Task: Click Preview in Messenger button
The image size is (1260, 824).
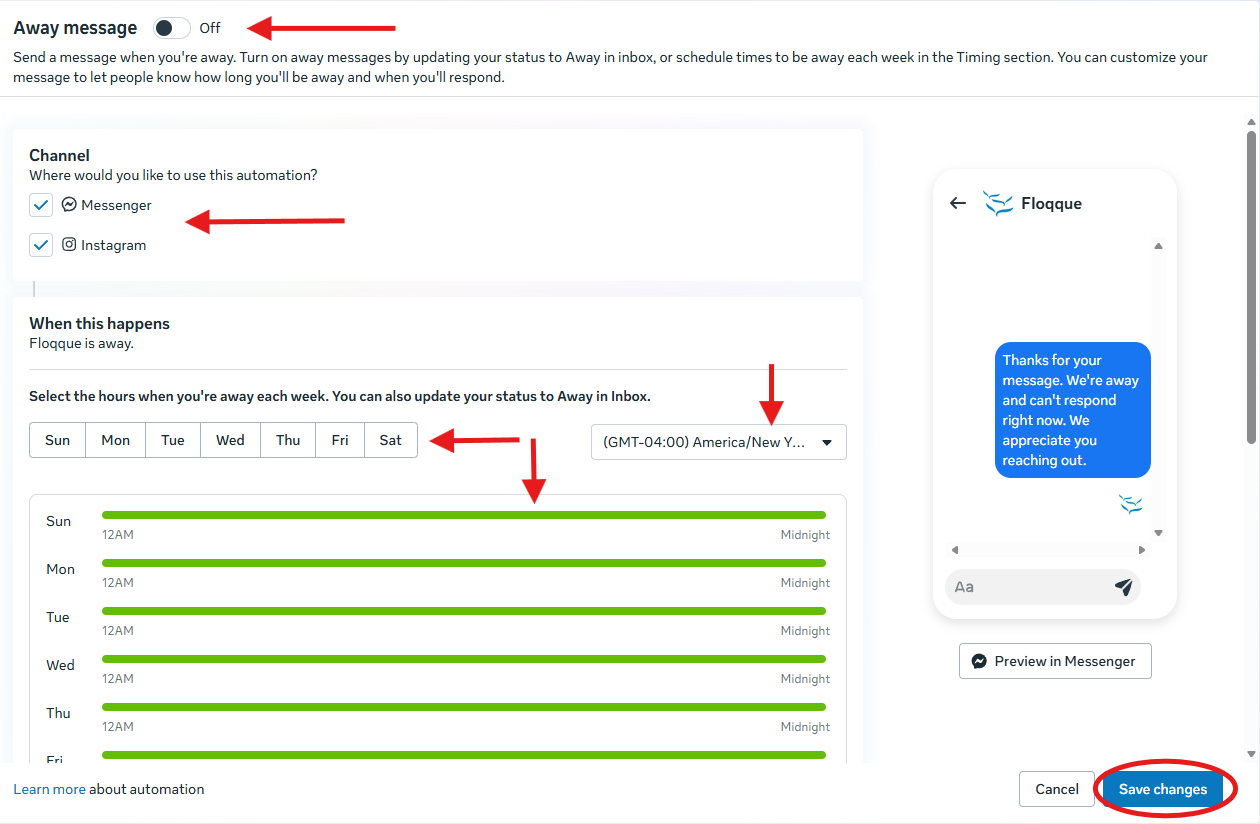Action: coord(1055,661)
